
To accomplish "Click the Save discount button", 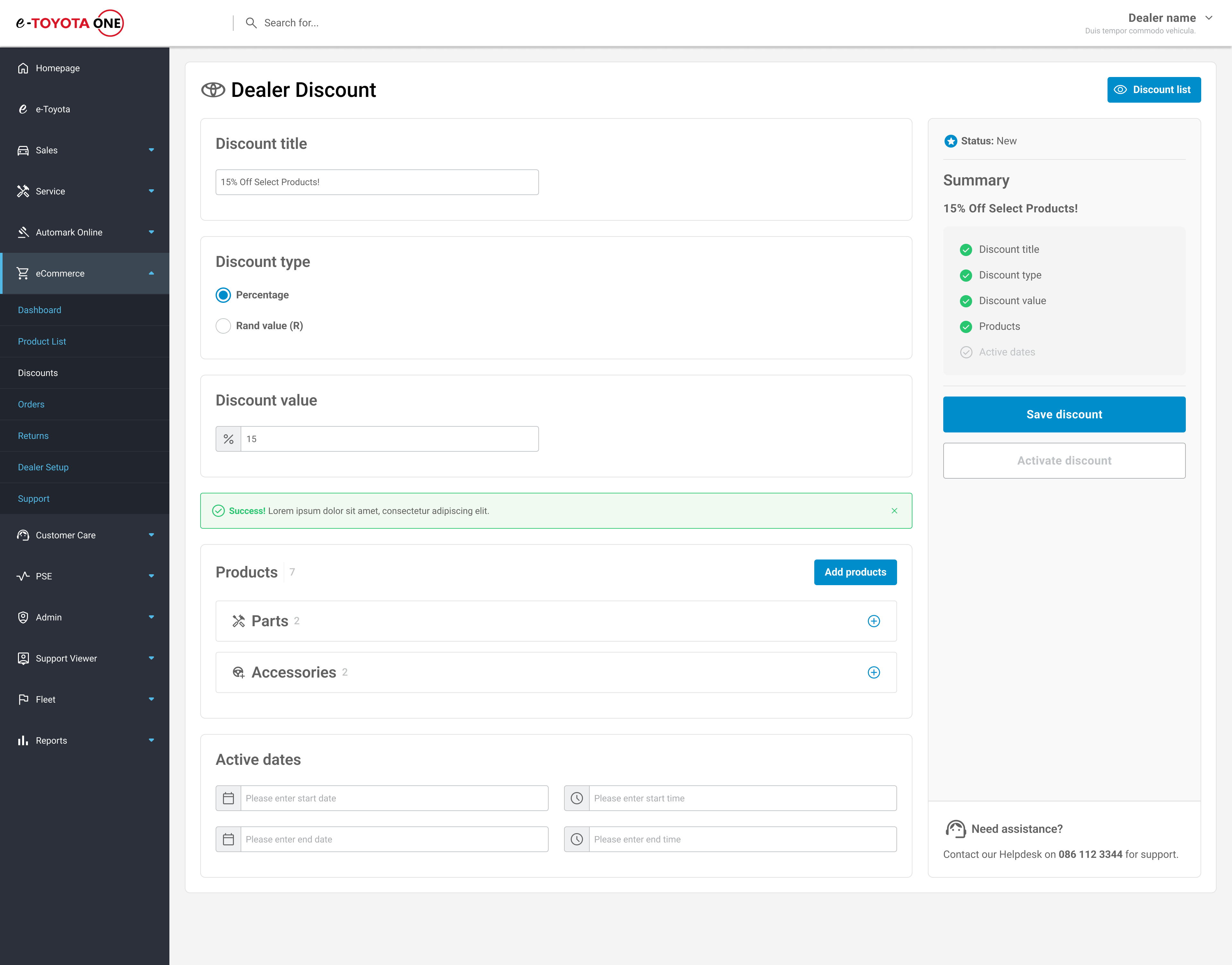I will [x=1064, y=414].
